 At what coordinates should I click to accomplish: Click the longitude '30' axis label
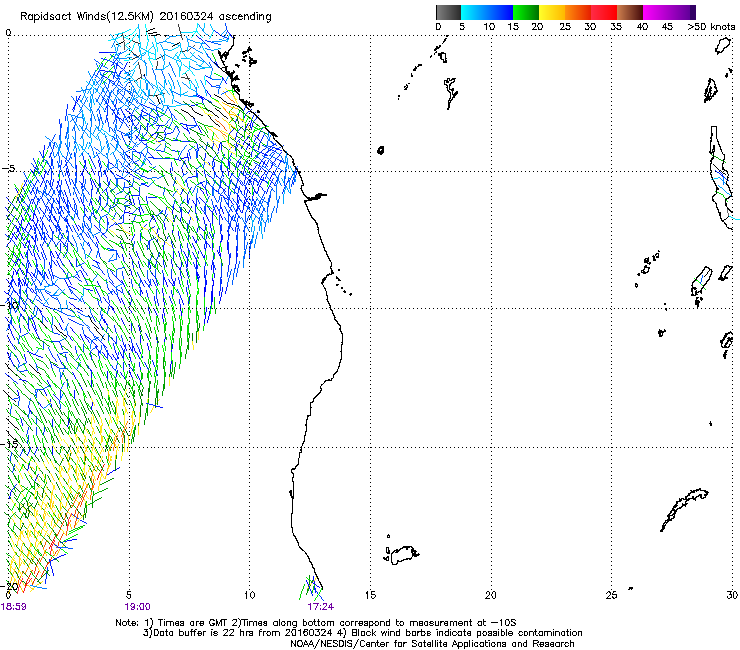point(732,595)
